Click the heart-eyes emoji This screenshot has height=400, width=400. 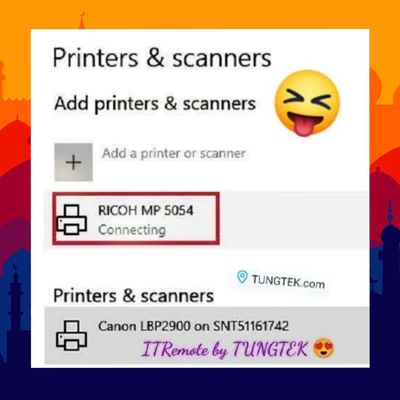coord(324,349)
